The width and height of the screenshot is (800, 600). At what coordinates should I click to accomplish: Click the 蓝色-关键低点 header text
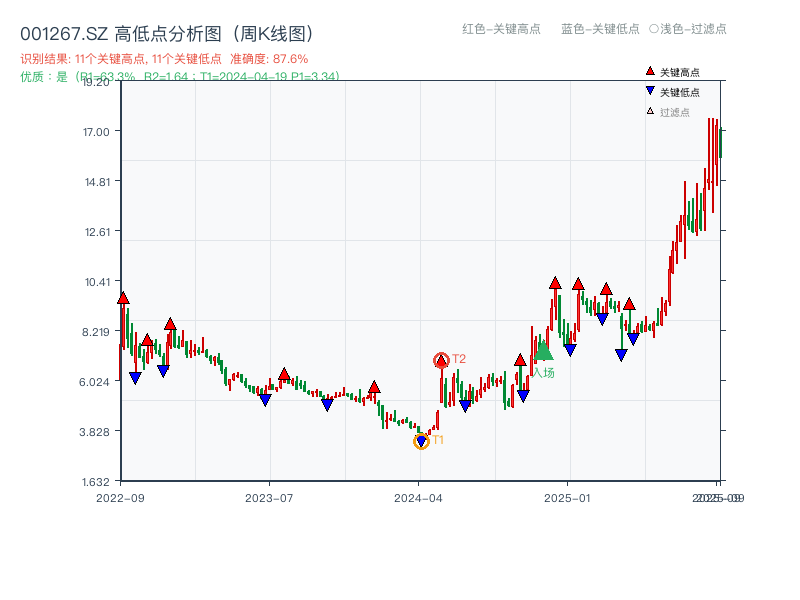click(600, 29)
